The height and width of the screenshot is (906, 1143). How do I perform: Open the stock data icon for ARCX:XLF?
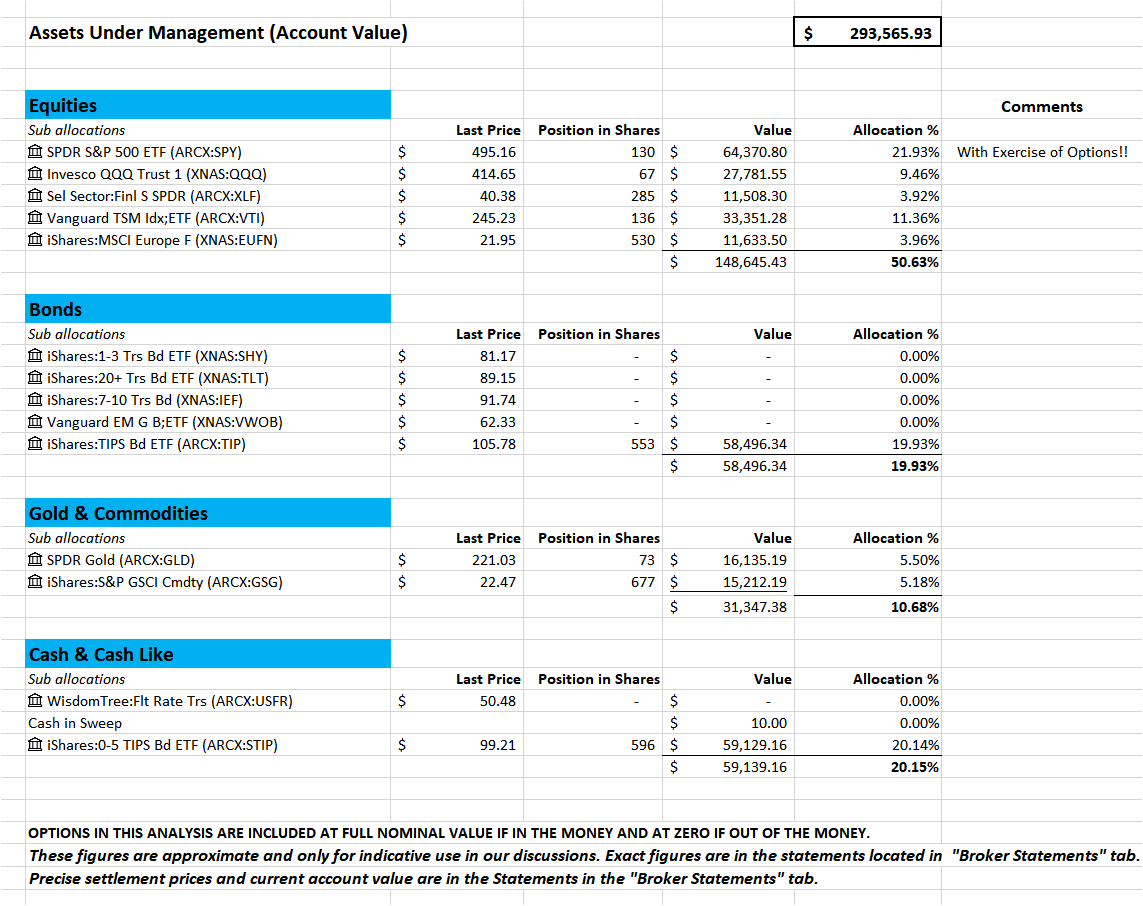pos(35,195)
